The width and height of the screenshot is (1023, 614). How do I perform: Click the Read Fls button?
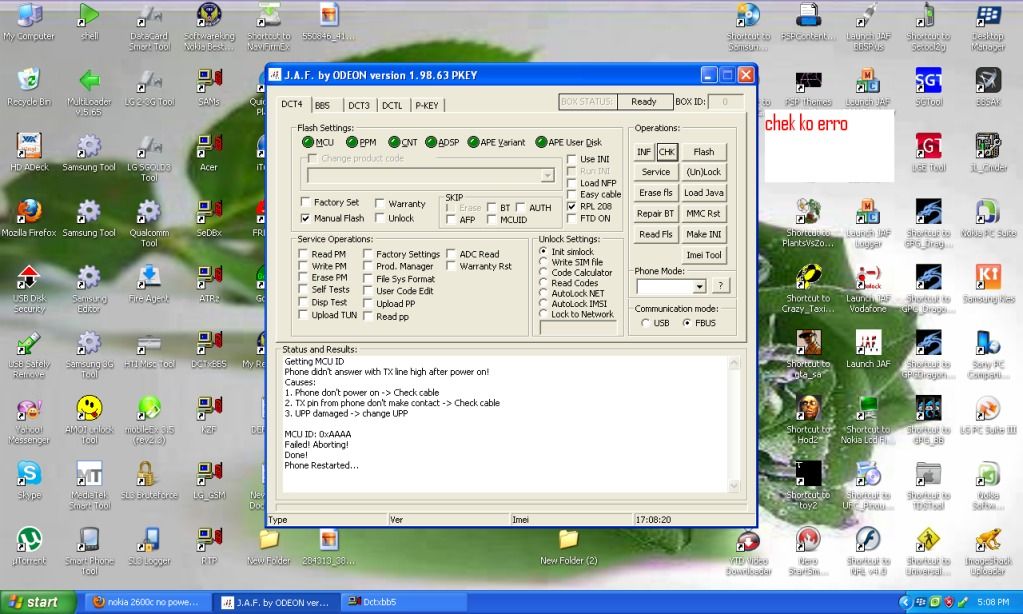click(x=656, y=234)
